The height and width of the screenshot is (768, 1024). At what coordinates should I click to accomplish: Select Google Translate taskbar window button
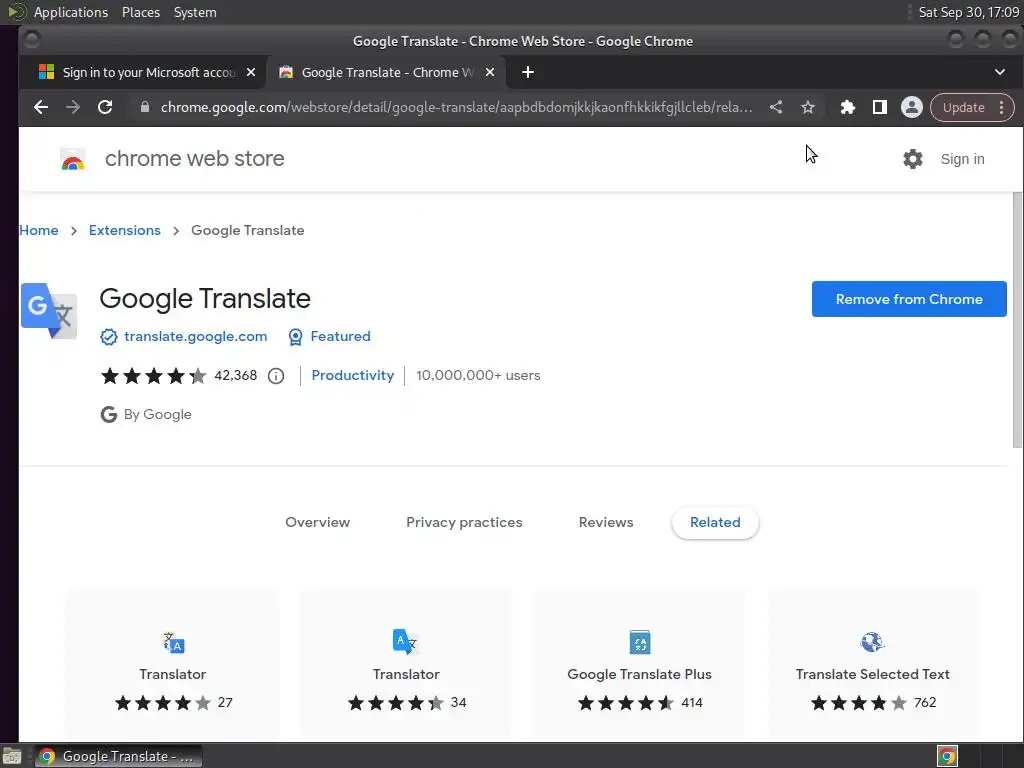click(118, 756)
